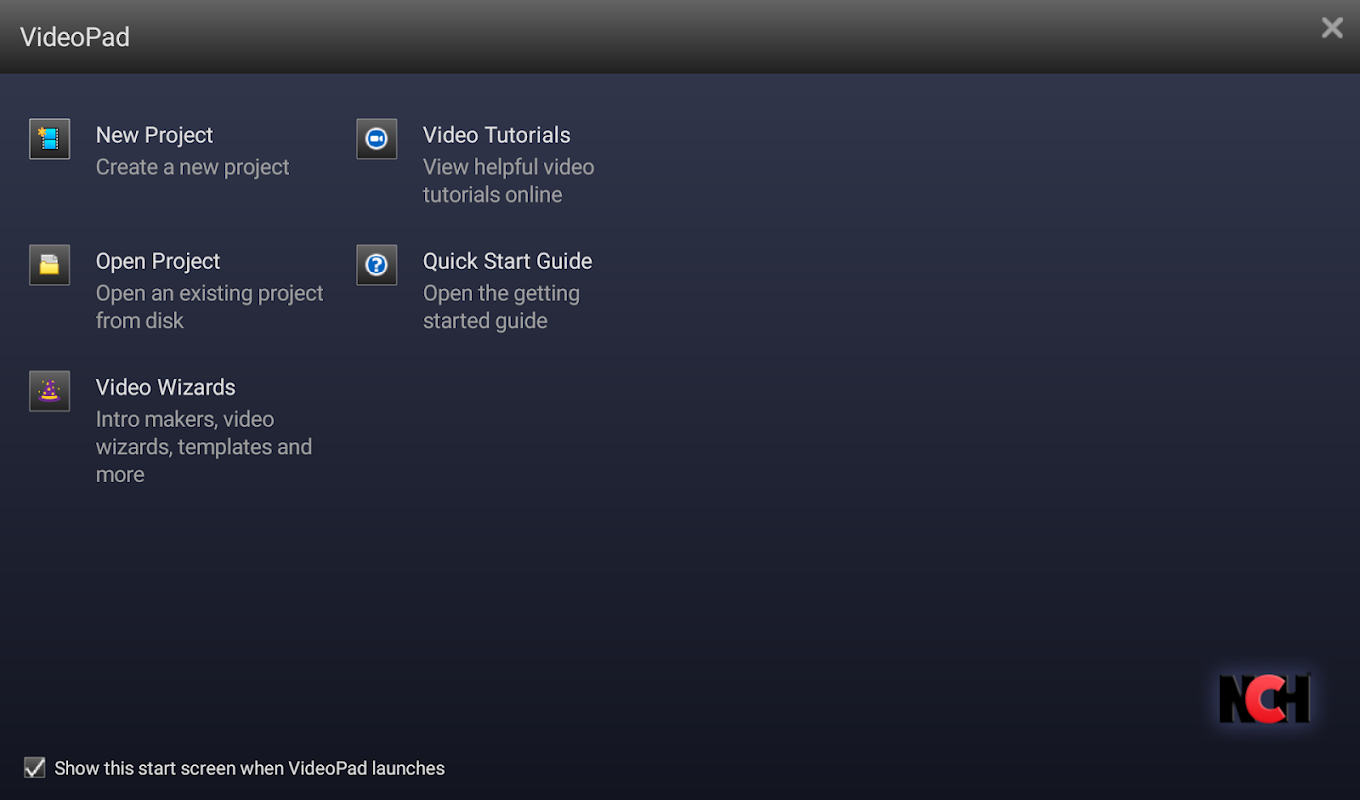Click the Video Wizards wizard hat icon
Image resolution: width=1360 pixels, height=800 pixels.
[49, 391]
